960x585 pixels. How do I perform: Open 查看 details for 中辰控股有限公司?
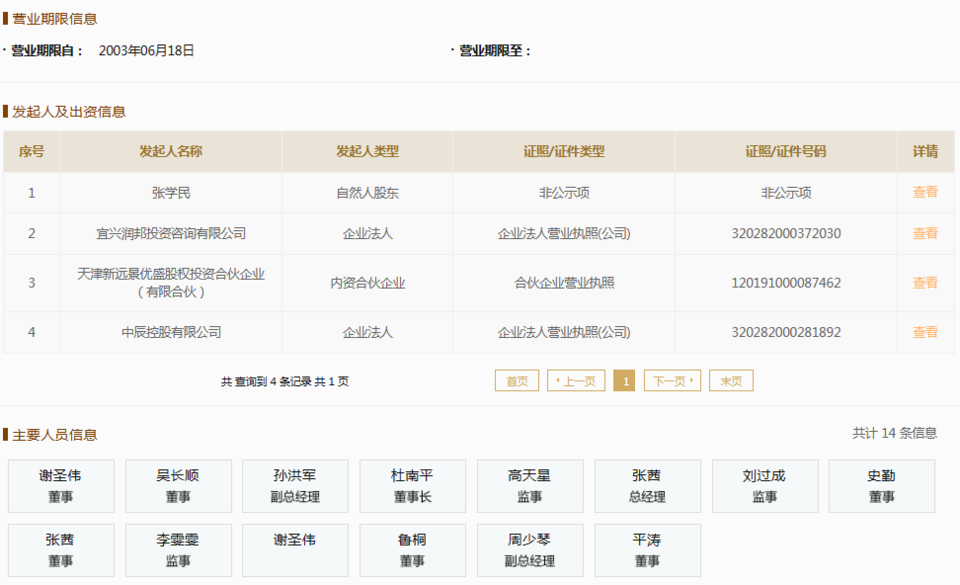coord(925,332)
